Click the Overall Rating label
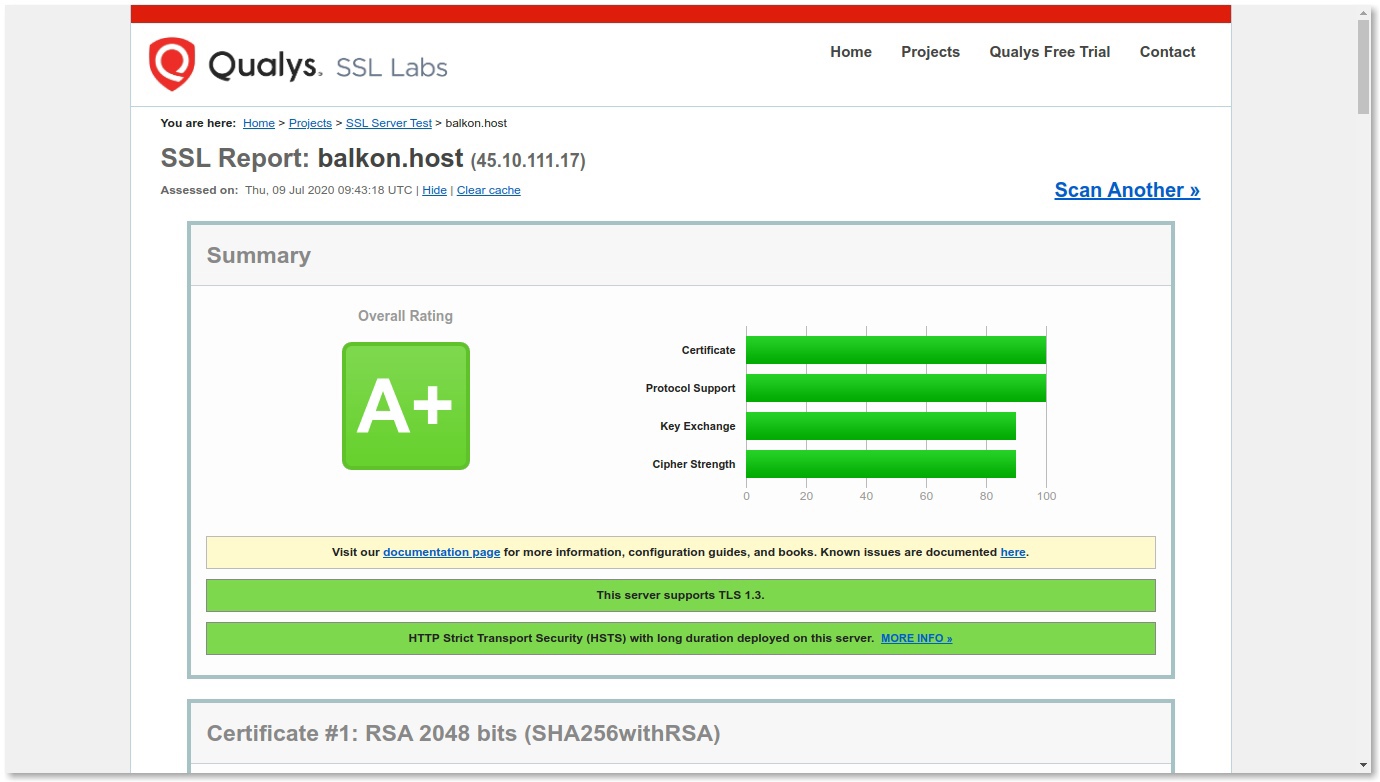 [405, 316]
